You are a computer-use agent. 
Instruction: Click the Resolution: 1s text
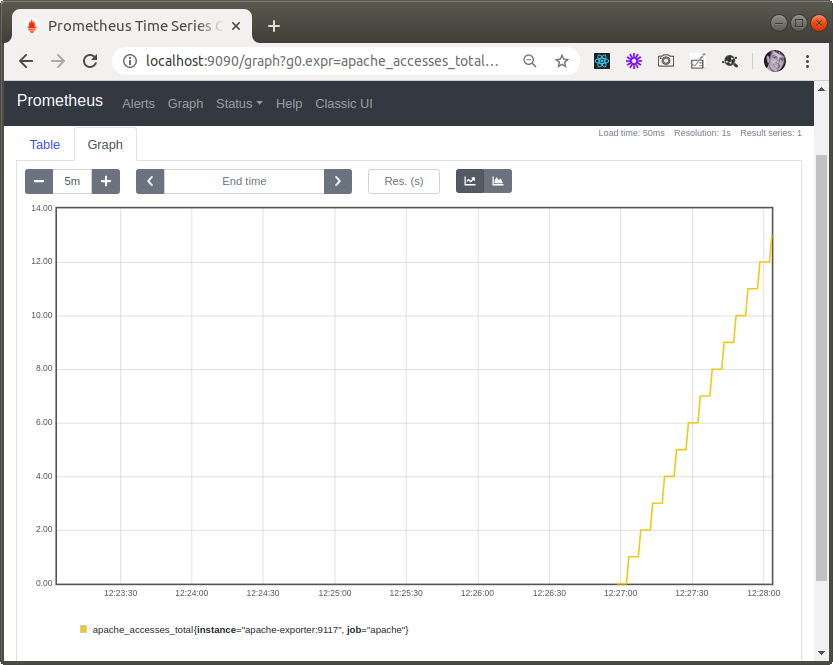coord(702,133)
